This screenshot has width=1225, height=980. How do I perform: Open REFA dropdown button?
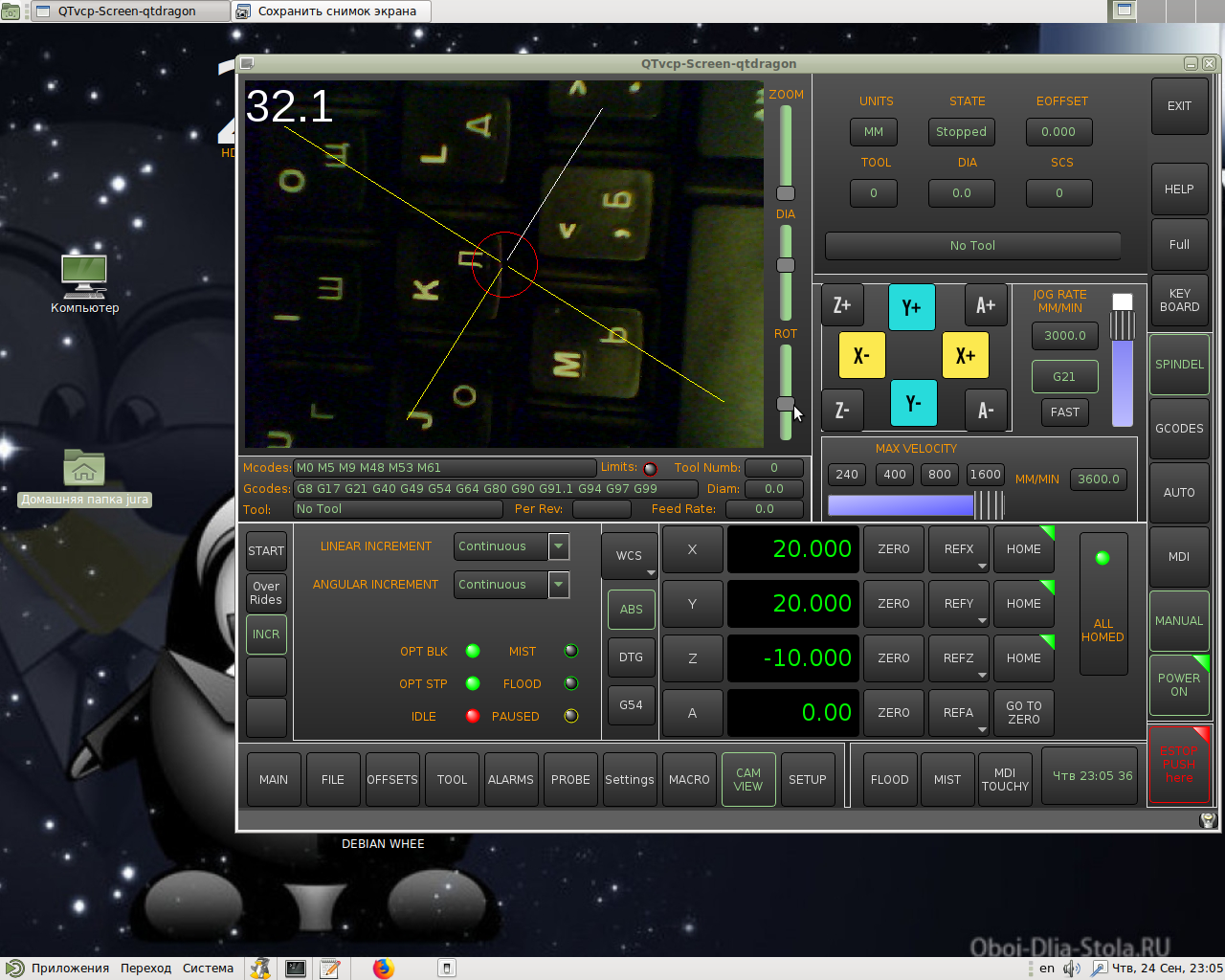[x=959, y=713]
